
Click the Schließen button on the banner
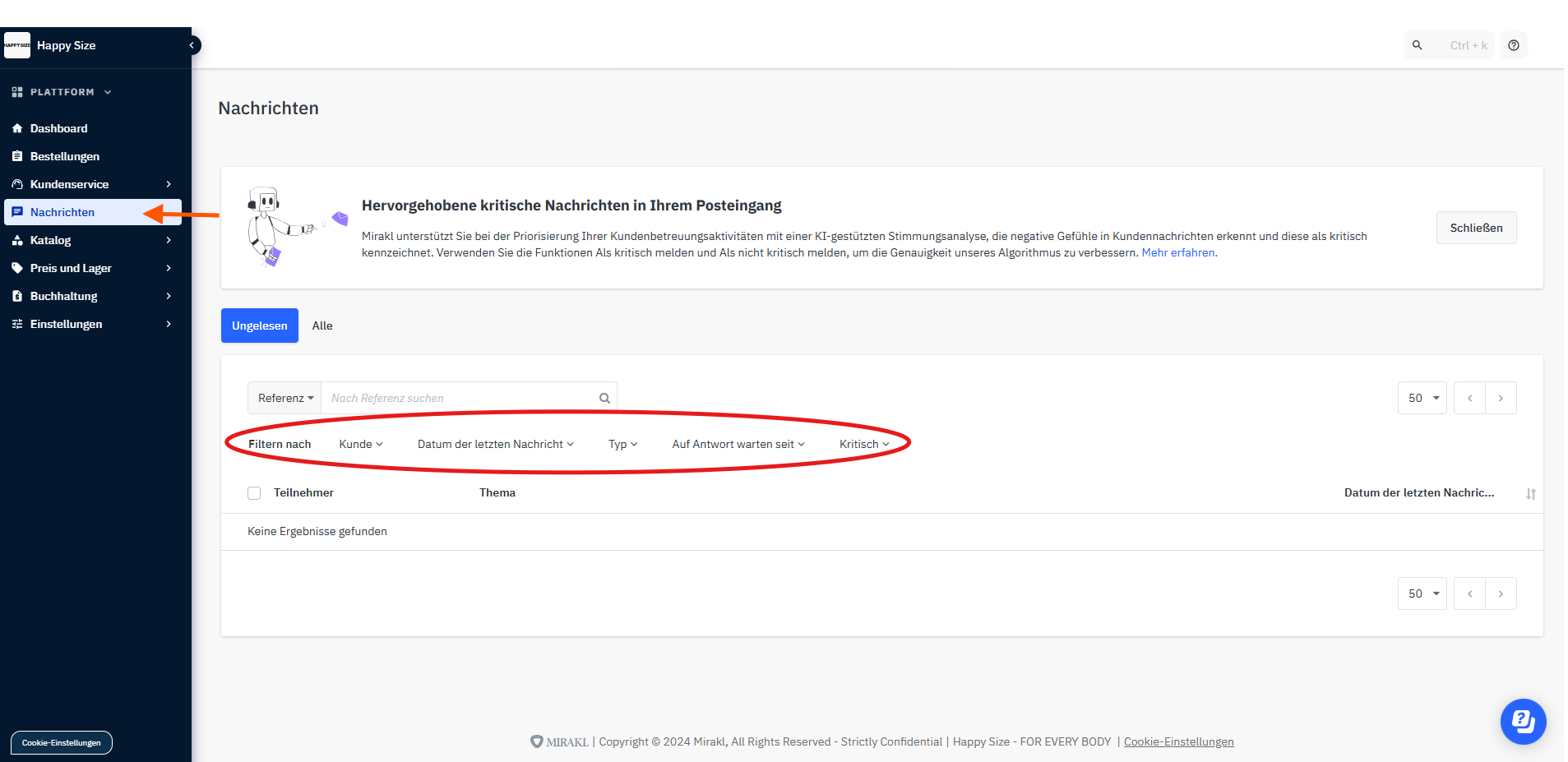(x=1476, y=228)
